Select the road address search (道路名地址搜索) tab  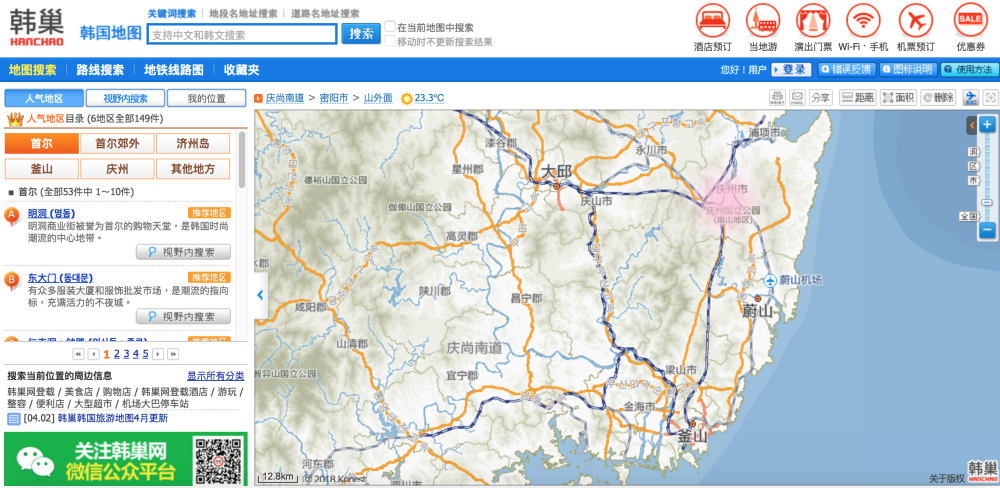325,13
